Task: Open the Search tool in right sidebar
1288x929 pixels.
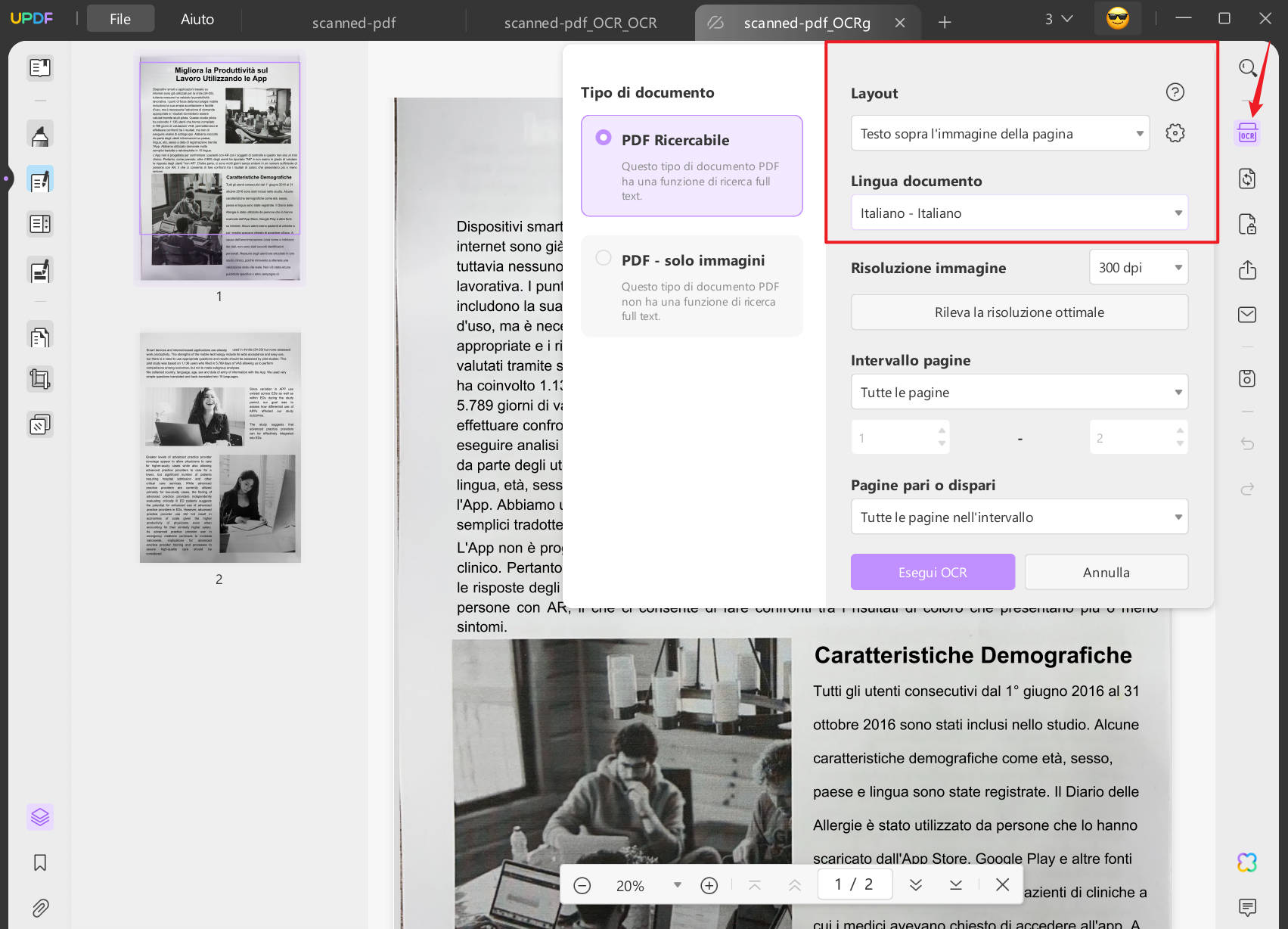Action: [x=1247, y=67]
